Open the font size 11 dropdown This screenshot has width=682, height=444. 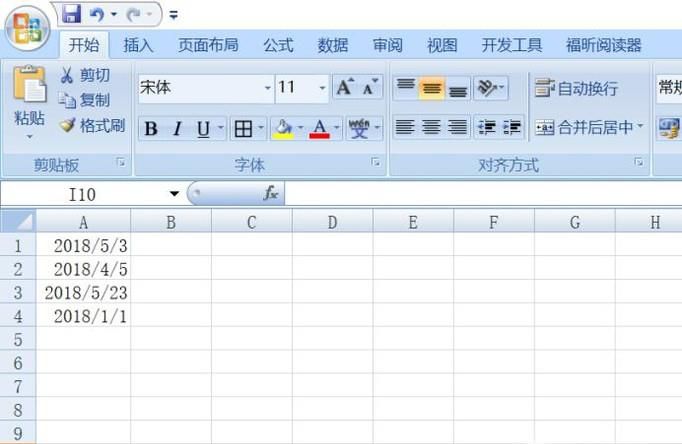(x=322, y=88)
